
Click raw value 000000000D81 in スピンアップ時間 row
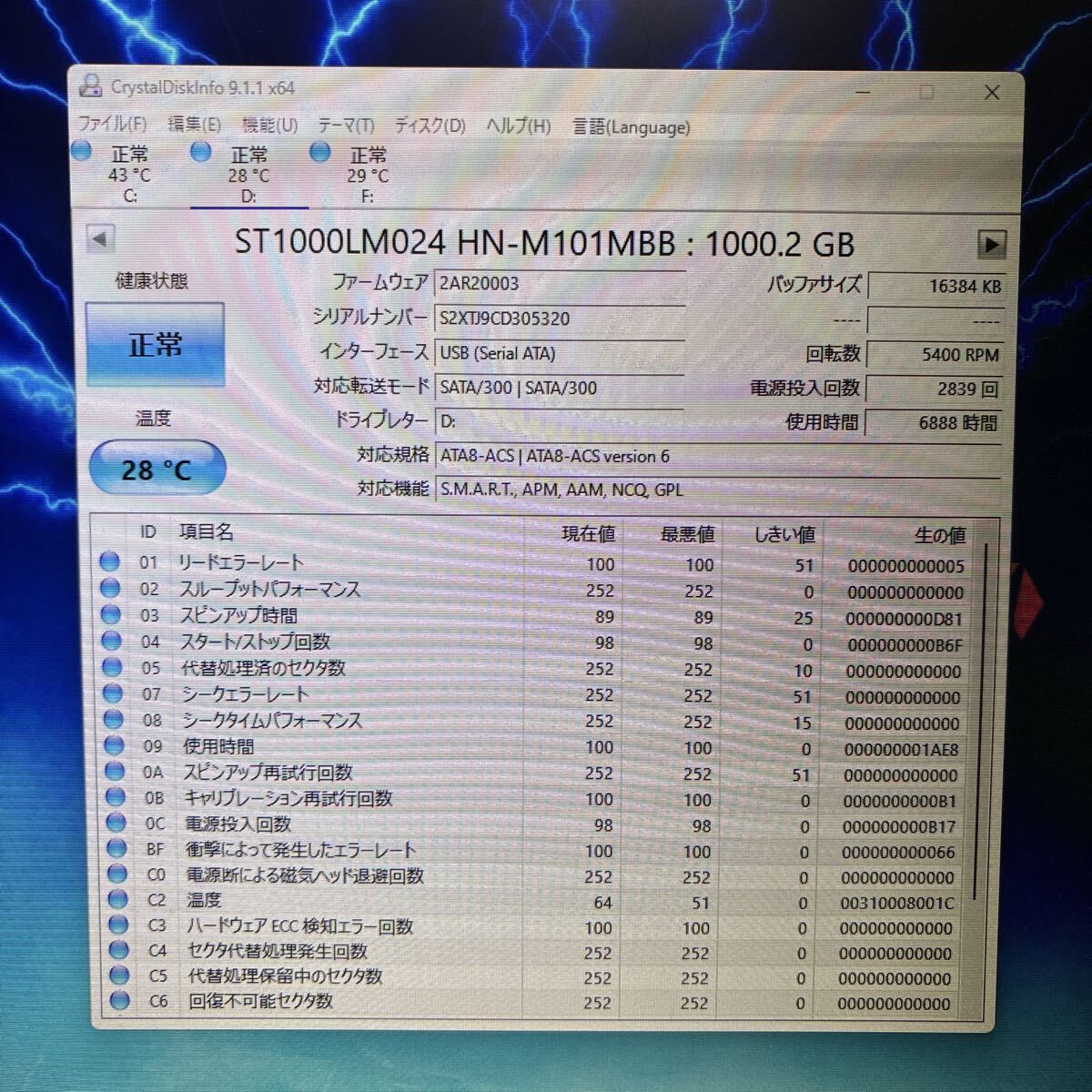pyautogui.click(x=904, y=619)
